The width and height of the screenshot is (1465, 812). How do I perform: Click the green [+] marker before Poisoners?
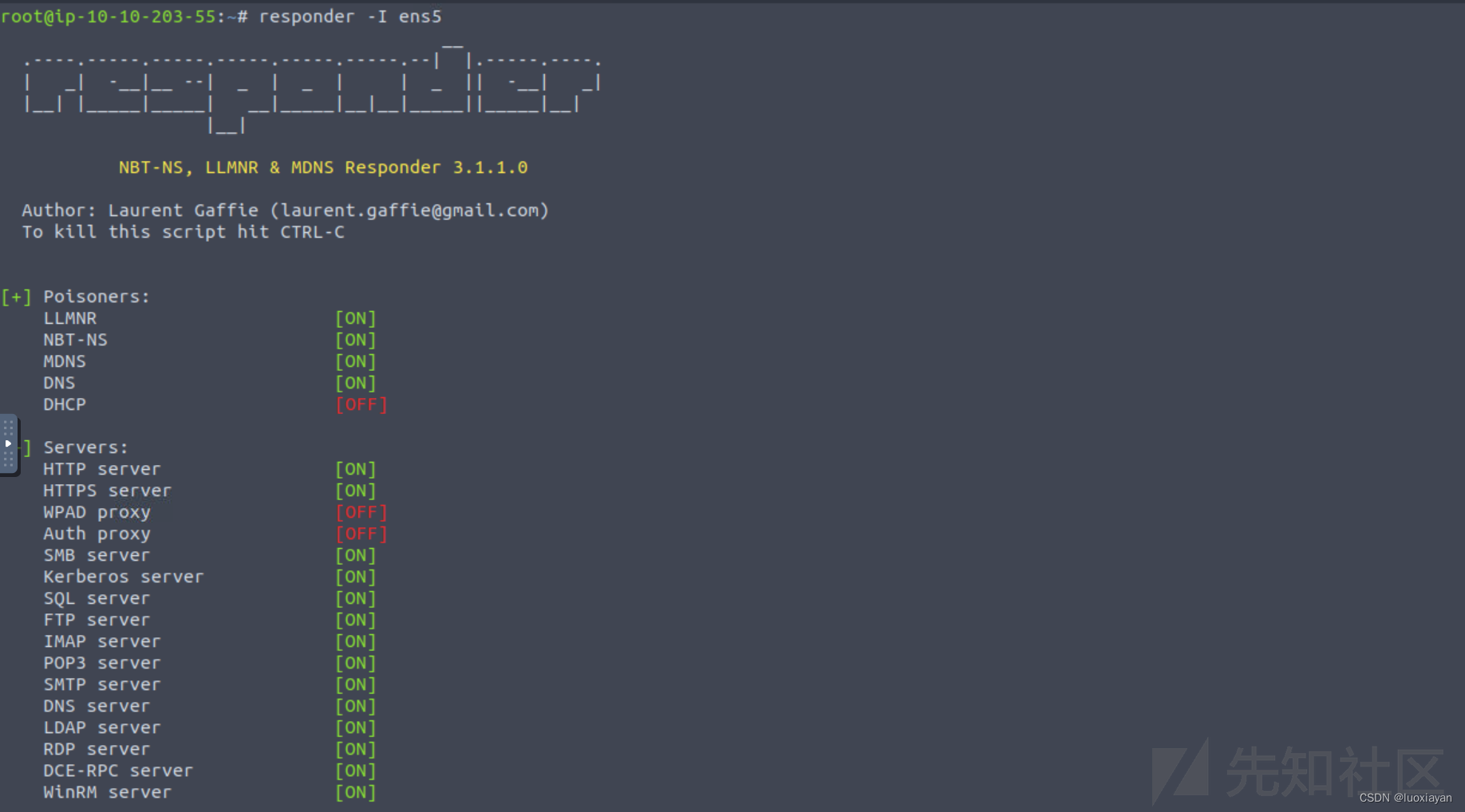click(16, 297)
